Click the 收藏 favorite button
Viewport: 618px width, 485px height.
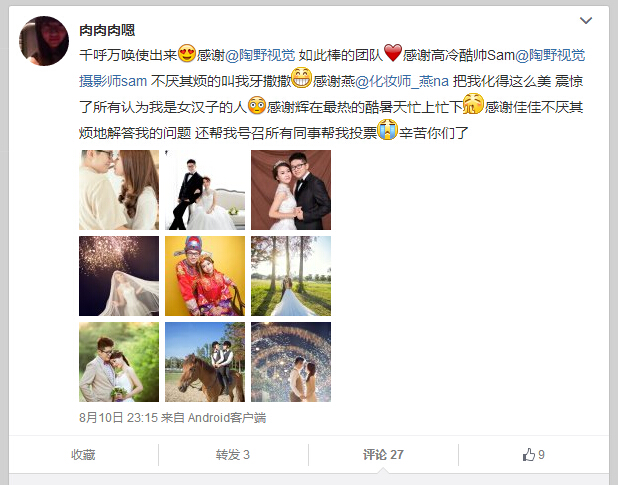[x=83, y=455]
